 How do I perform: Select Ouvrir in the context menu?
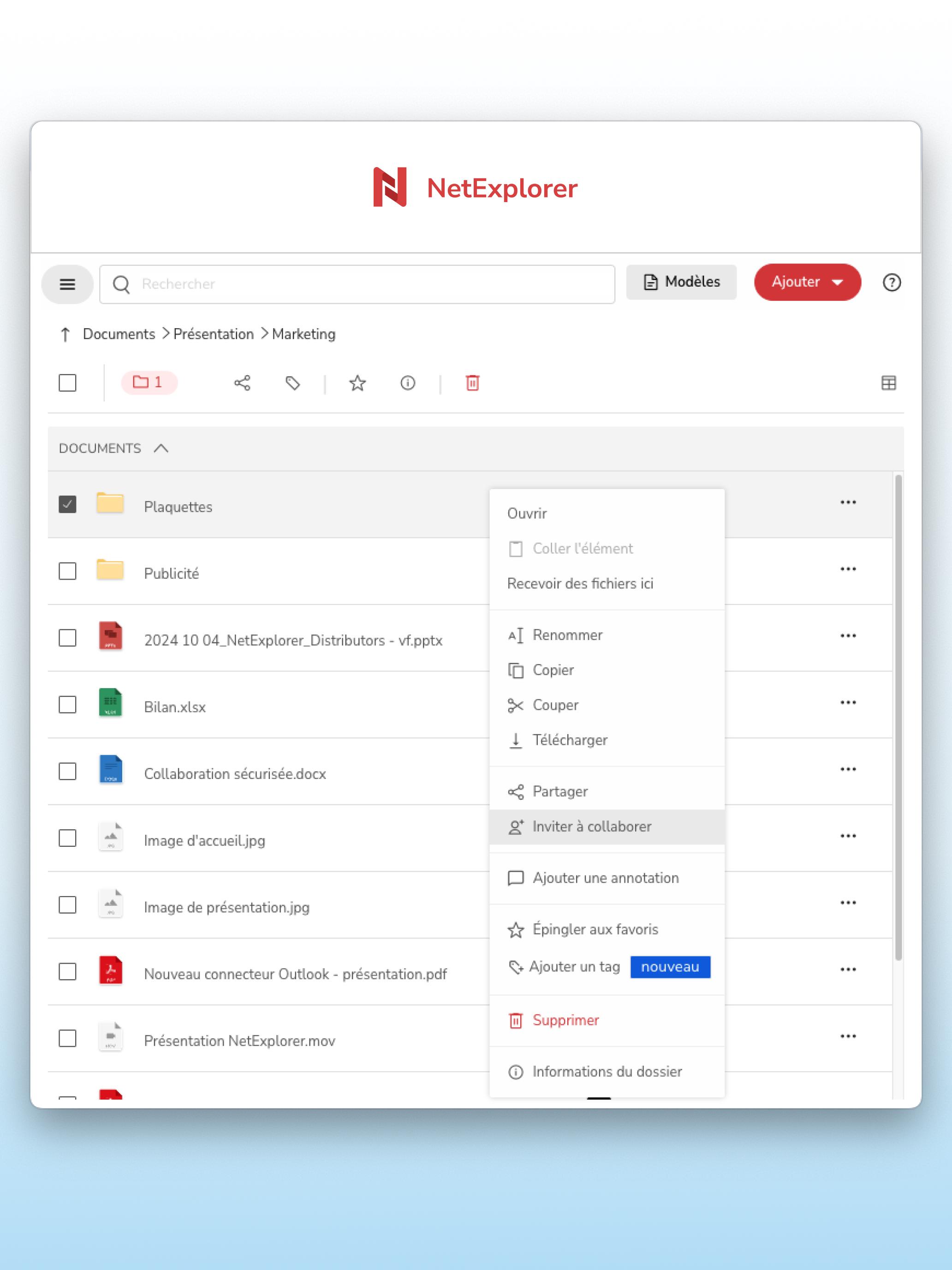pyautogui.click(x=607, y=513)
